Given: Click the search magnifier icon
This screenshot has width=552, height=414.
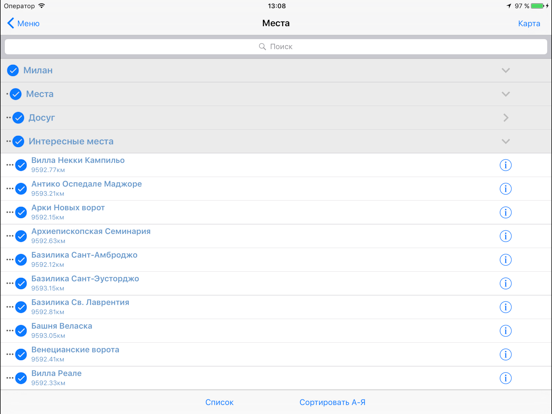Looking at the screenshot, I should click(x=262, y=46).
